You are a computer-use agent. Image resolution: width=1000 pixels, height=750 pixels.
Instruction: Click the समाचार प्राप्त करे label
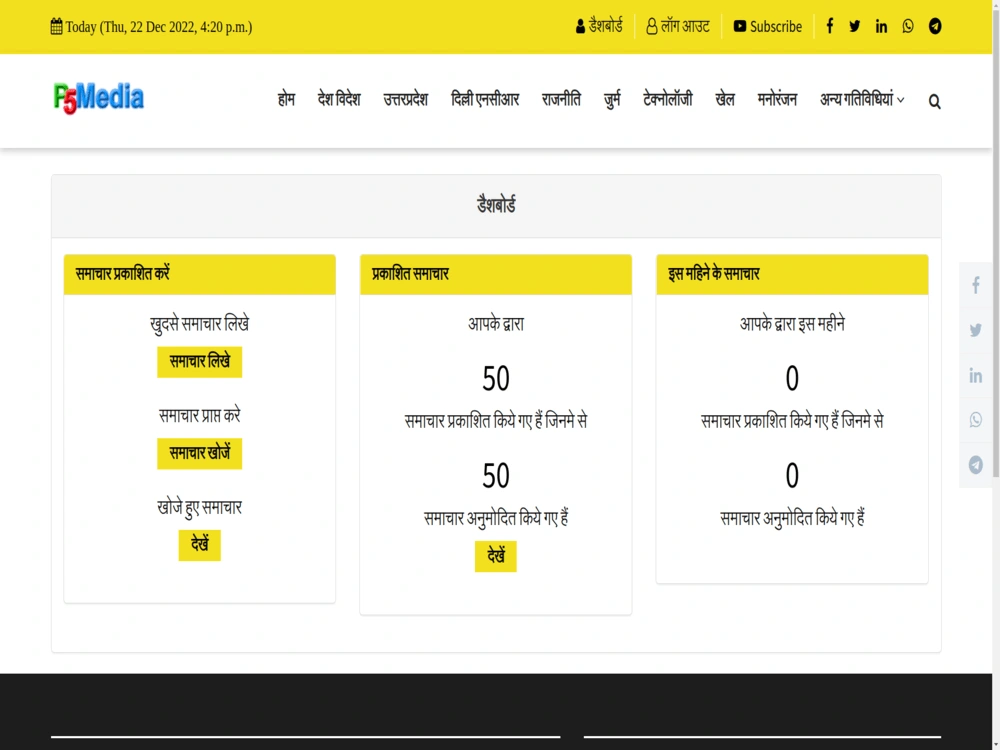[200, 416]
